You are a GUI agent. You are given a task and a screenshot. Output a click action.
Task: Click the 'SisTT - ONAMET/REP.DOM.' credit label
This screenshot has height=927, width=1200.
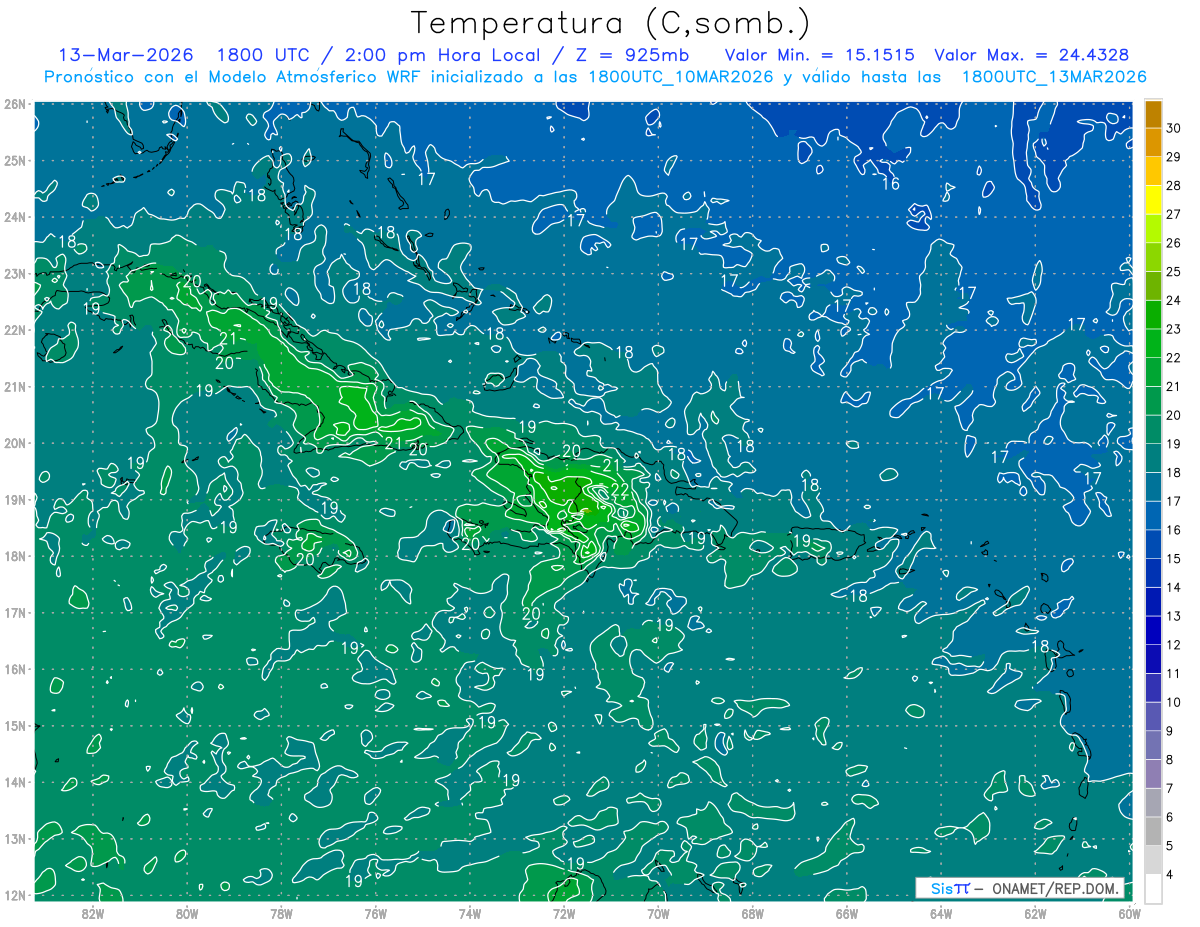coord(1020,888)
